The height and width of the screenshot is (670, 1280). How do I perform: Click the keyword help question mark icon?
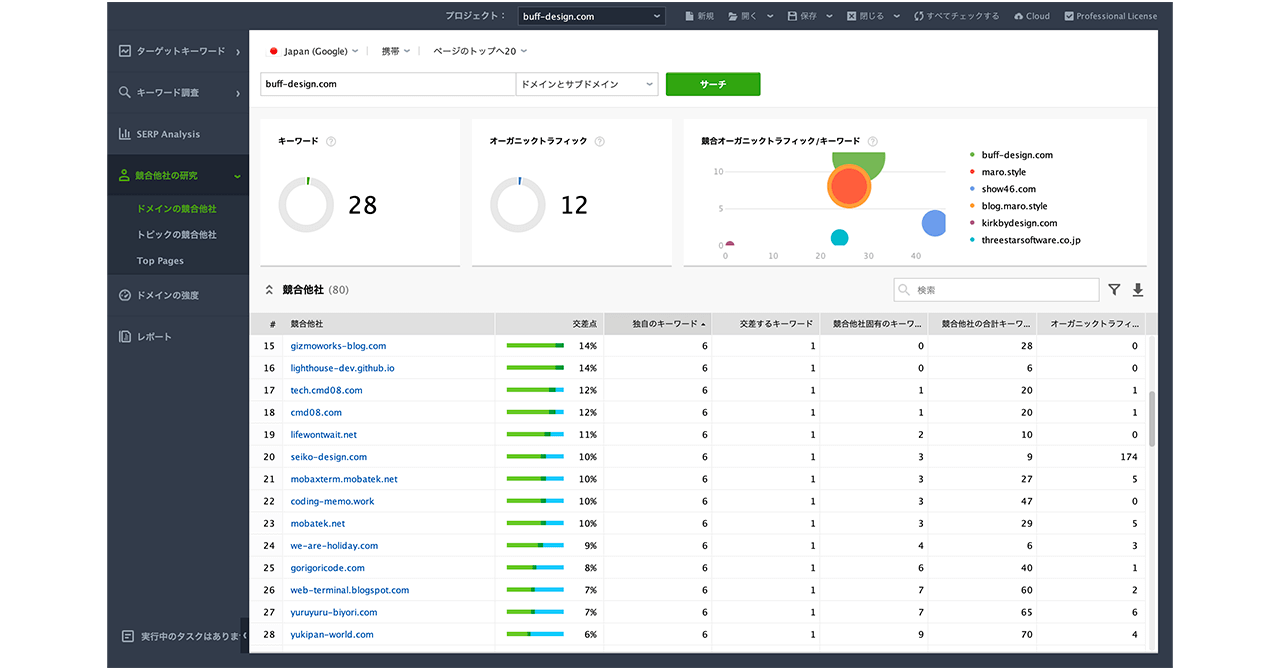(x=331, y=142)
